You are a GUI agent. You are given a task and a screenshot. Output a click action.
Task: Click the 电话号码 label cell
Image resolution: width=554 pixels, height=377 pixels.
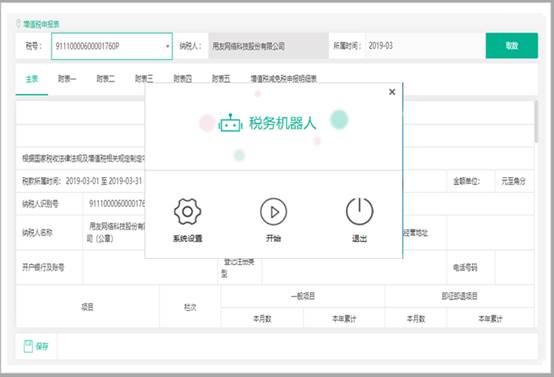tap(471, 267)
